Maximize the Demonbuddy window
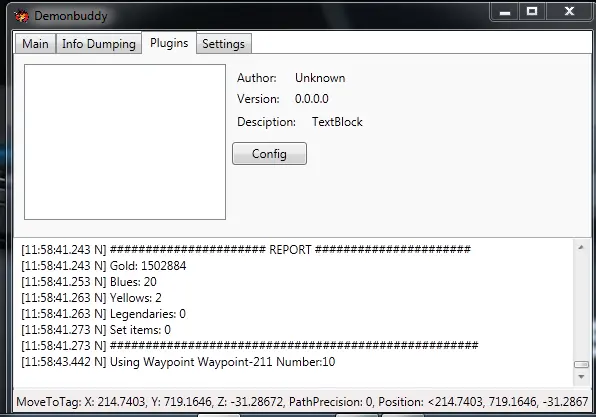The height and width of the screenshot is (417, 596). click(x=532, y=12)
